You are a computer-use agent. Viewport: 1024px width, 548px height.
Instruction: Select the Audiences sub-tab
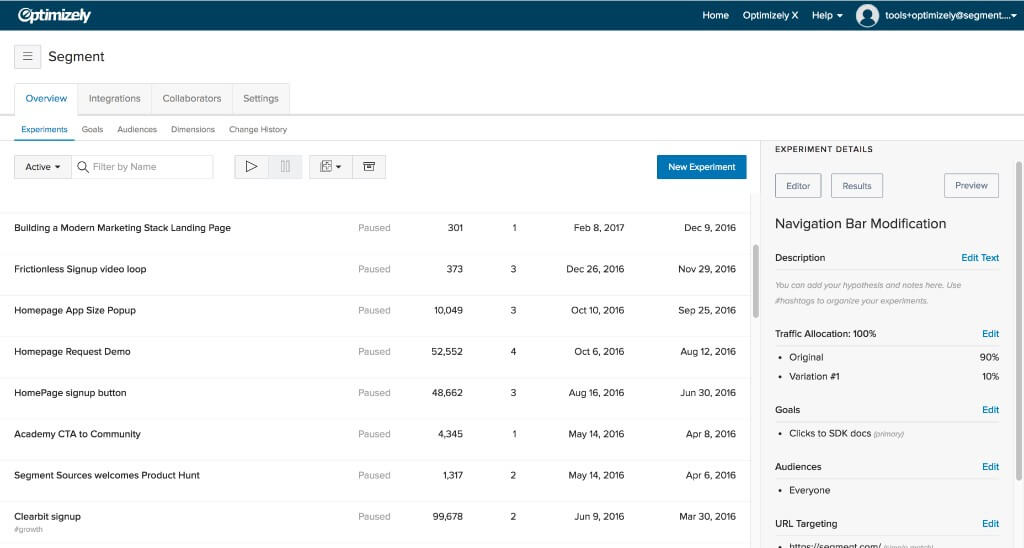click(137, 129)
